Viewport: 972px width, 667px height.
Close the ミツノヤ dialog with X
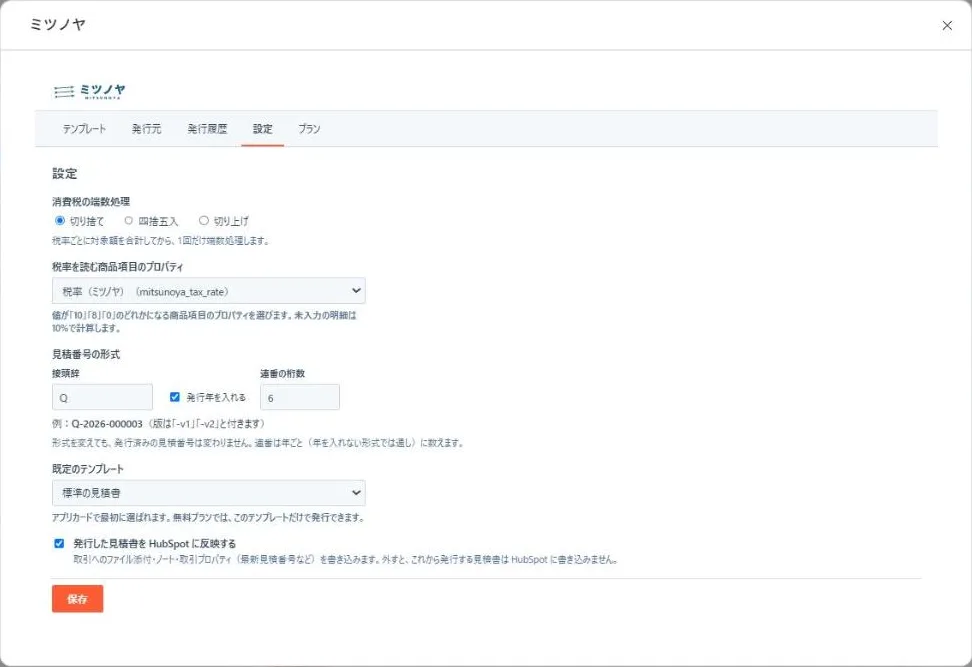(x=947, y=25)
